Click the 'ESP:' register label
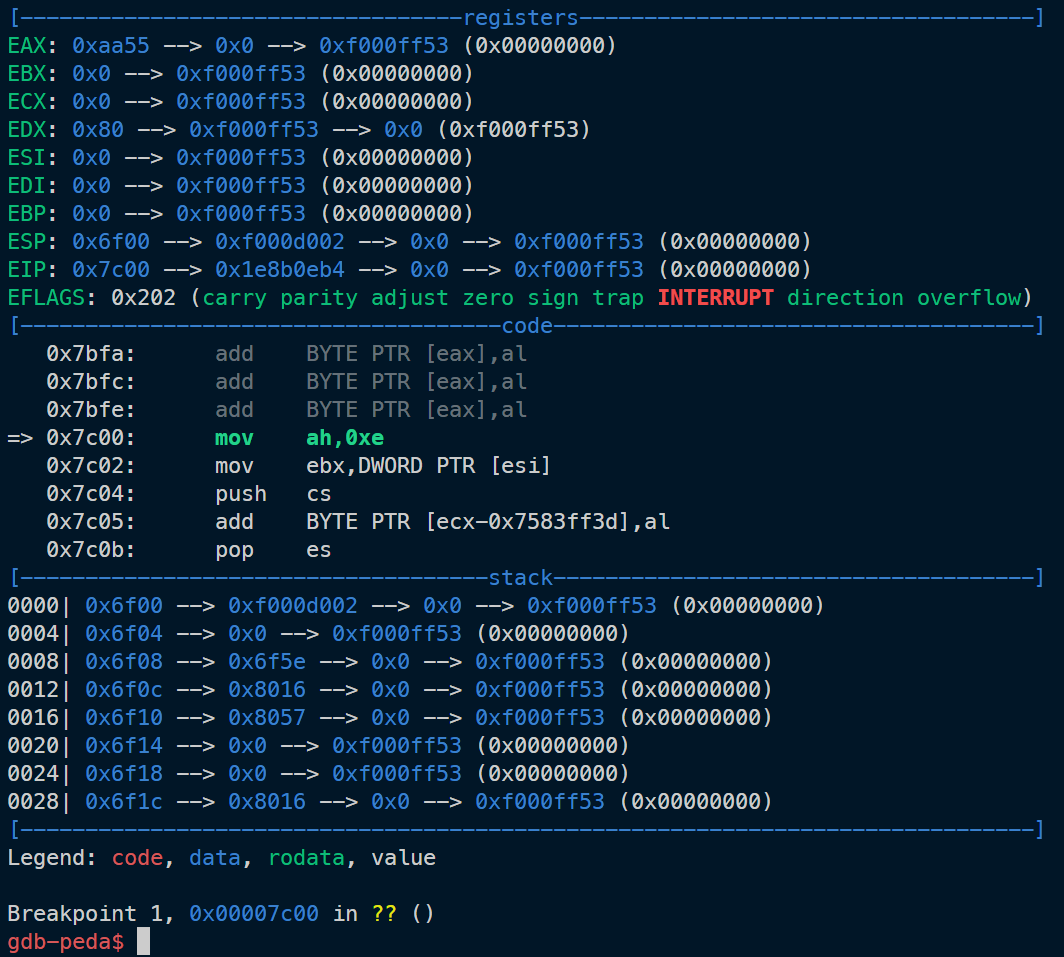Image resolution: width=1064 pixels, height=957 pixels. (33, 241)
